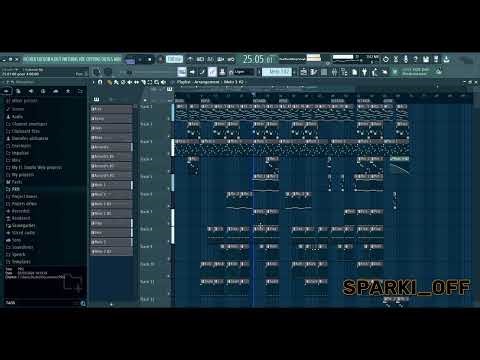Open the playlist options menu arrow

click(93, 82)
